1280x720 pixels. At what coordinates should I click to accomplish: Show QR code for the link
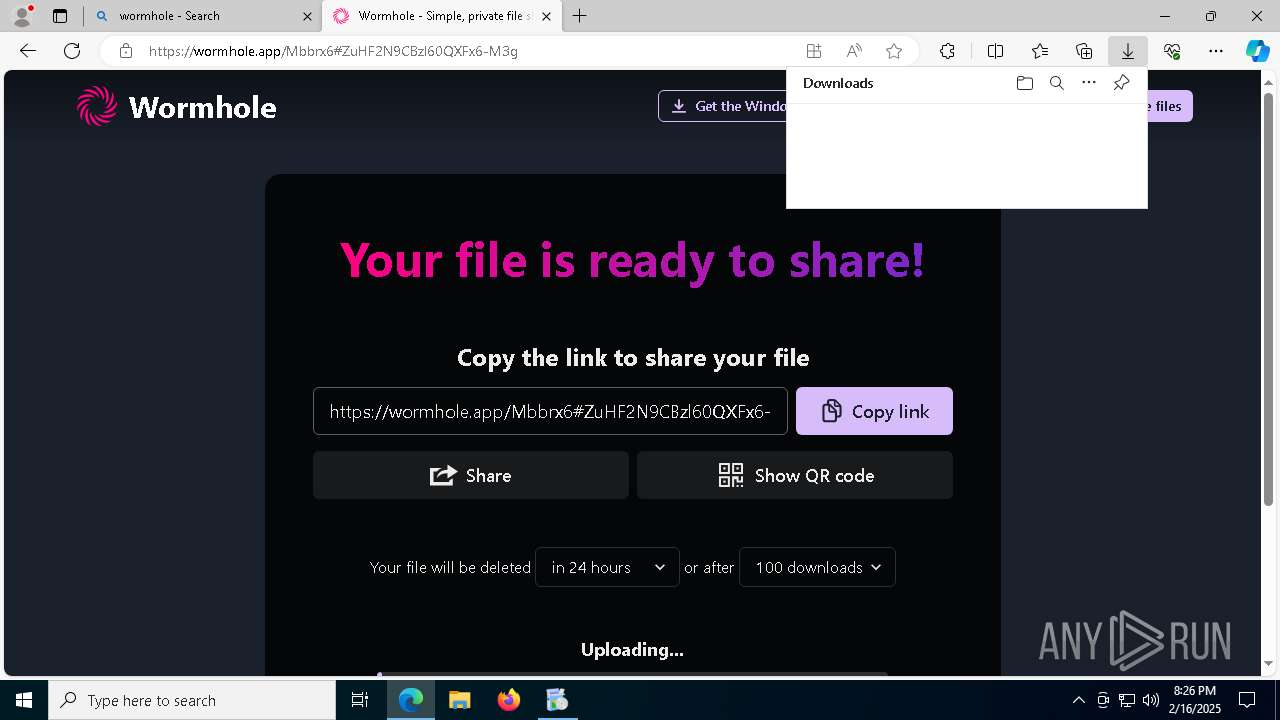coord(795,475)
